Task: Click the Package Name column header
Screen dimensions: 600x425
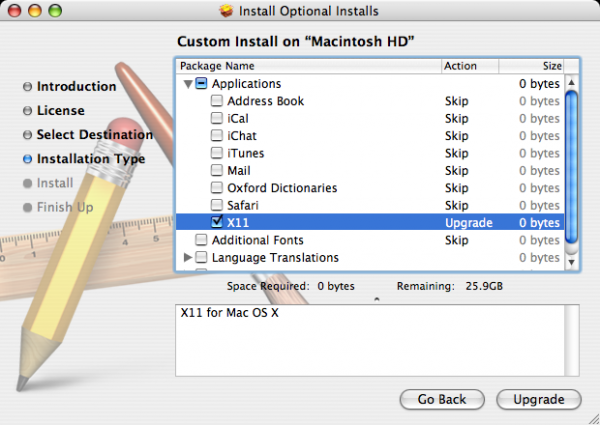Action: 308,66
